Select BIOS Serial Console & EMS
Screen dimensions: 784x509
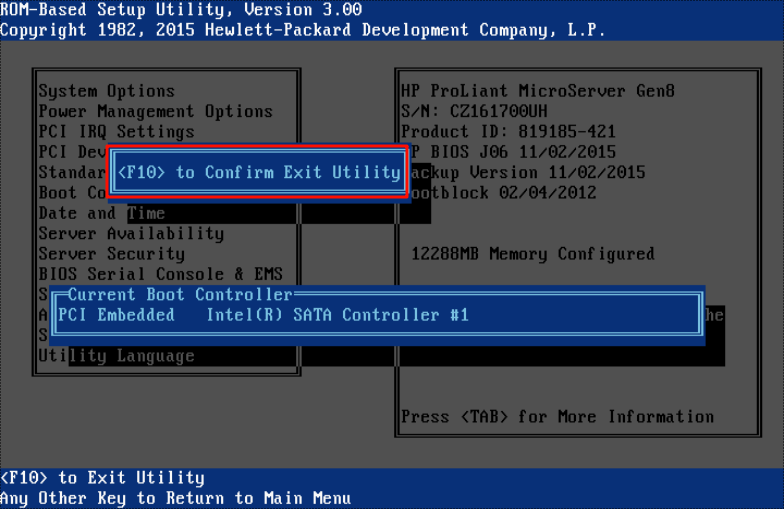[160, 274]
